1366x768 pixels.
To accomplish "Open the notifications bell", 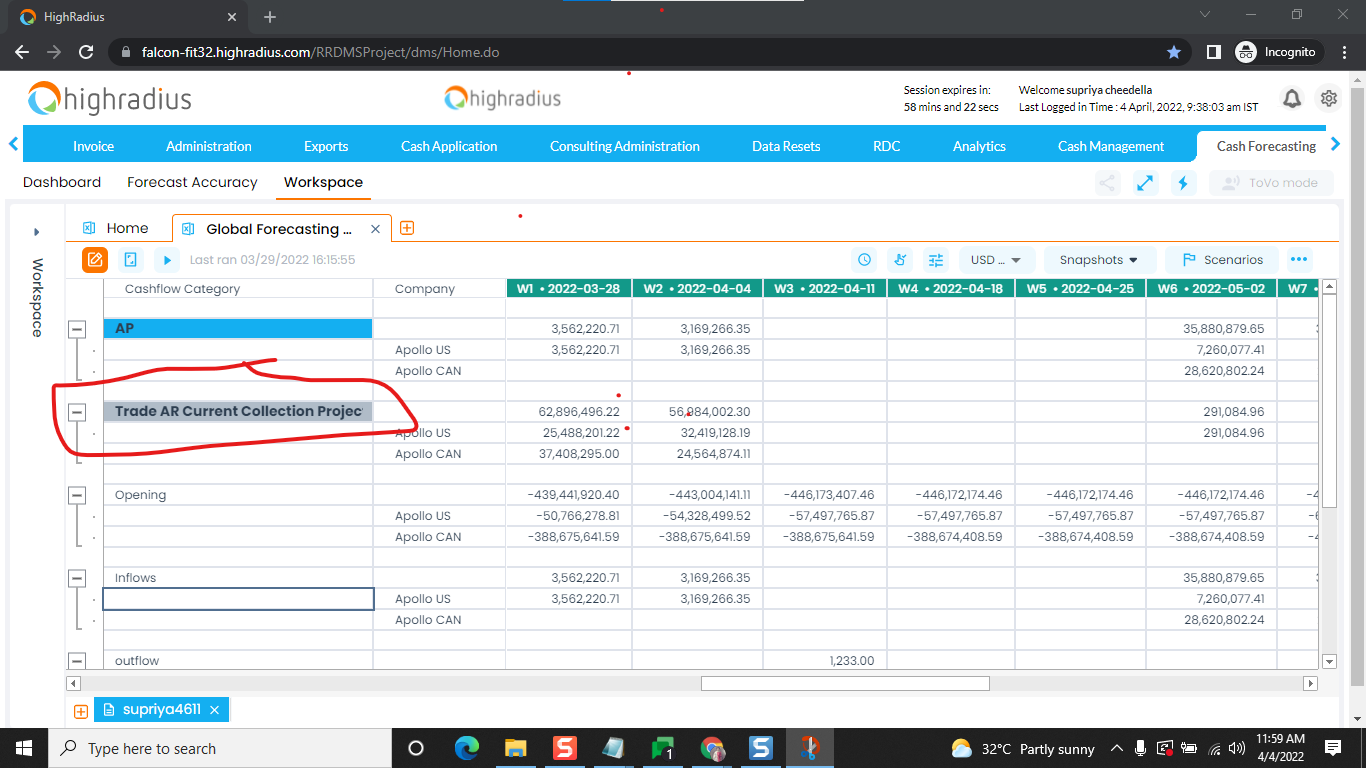I will [x=1292, y=98].
